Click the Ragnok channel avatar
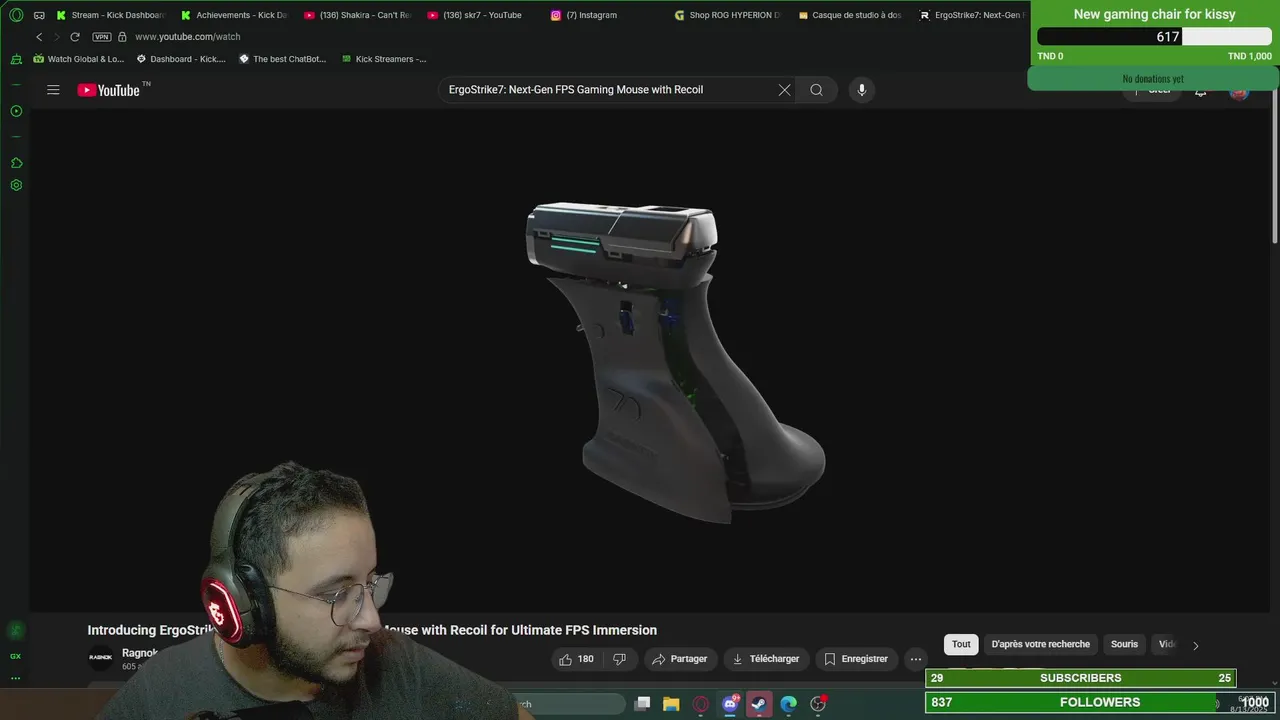Image resolution: width=1280 pixels, height=720 pixels. [x=101, y=657]
